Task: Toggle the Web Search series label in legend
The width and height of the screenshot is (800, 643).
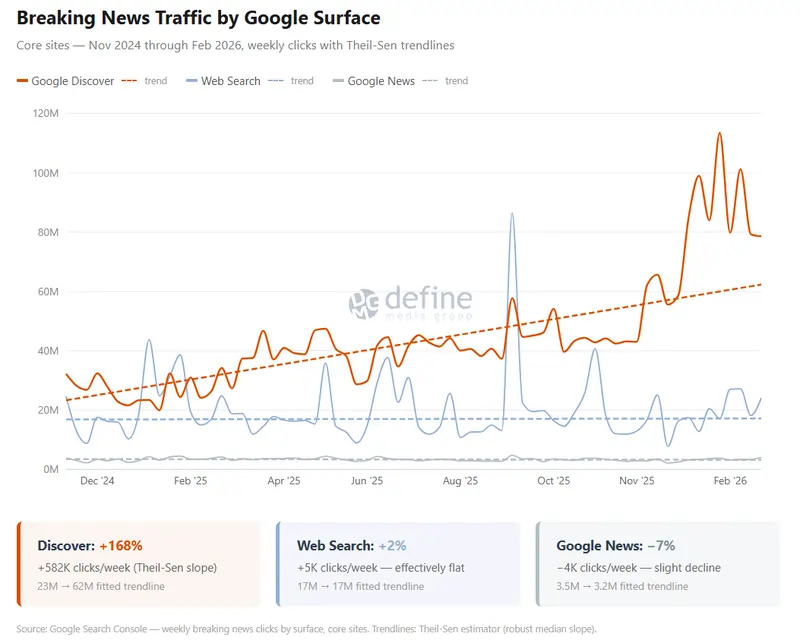Action: pos(230,81)
